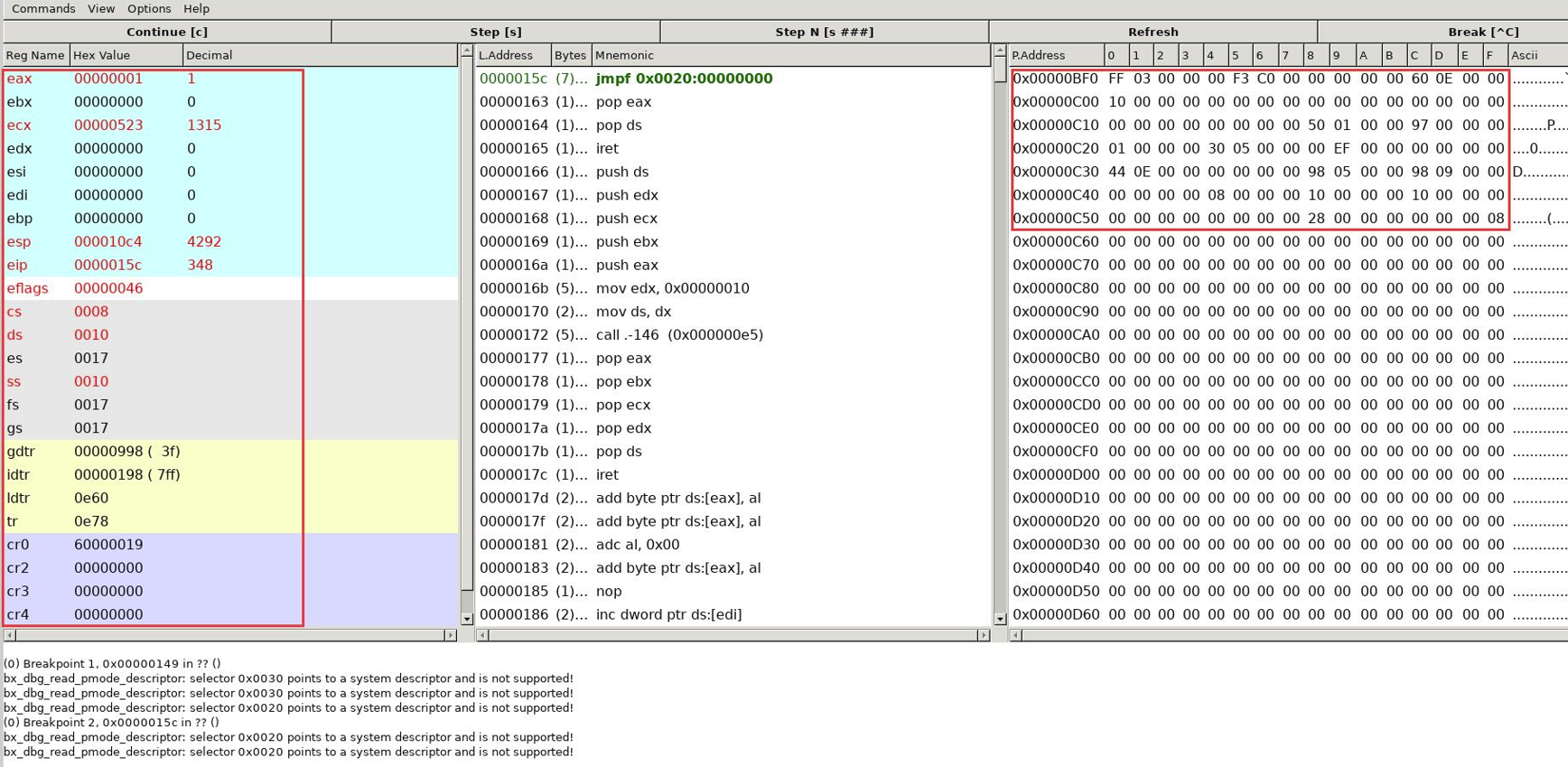
Task: Open the Help menu
Action: 196,8
